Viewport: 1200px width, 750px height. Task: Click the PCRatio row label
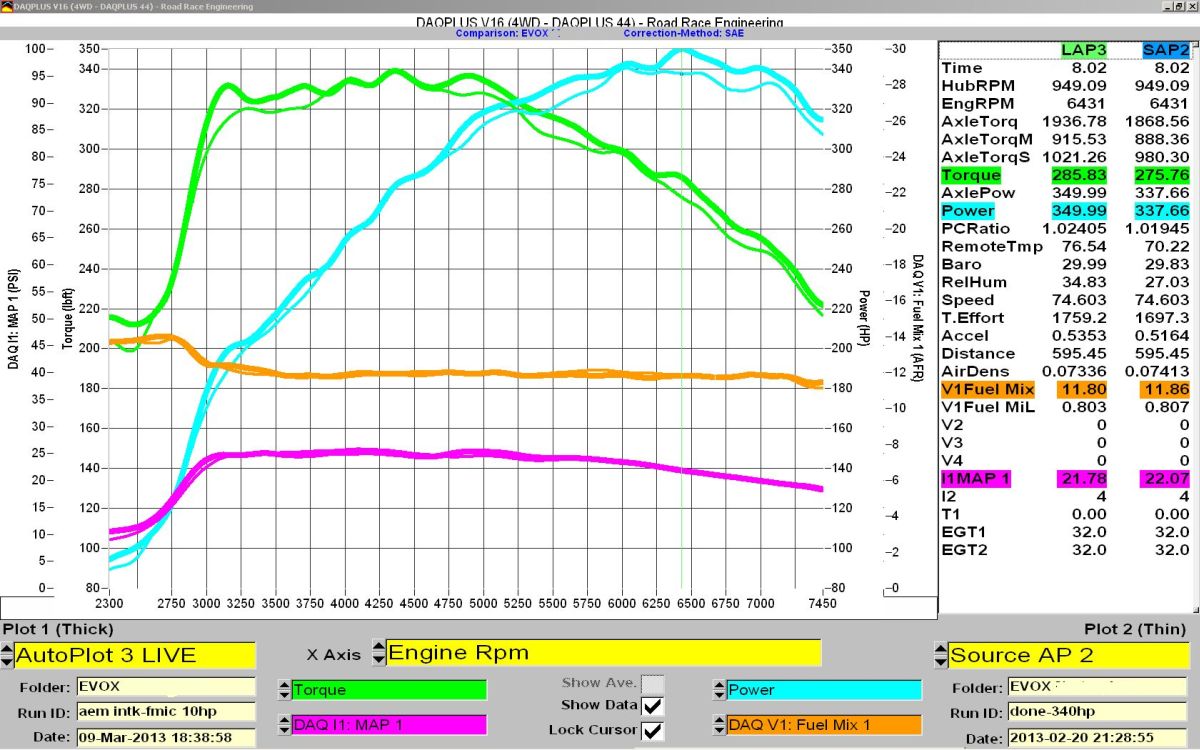(x=974, y=229)
